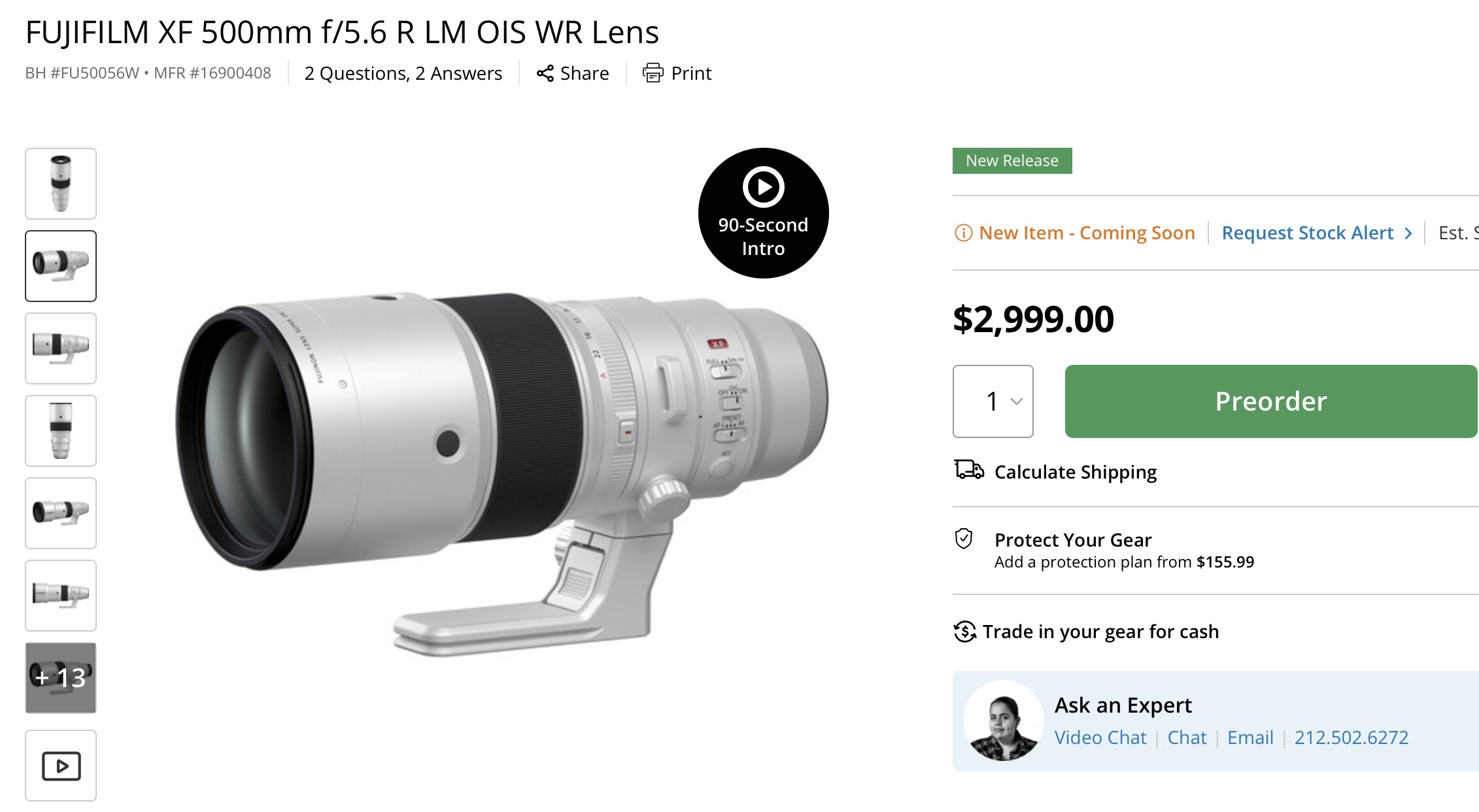The height and width of the screenshot is (812, 1479).
Task: Click the New Release badge
Action: tap(1012, 160)
